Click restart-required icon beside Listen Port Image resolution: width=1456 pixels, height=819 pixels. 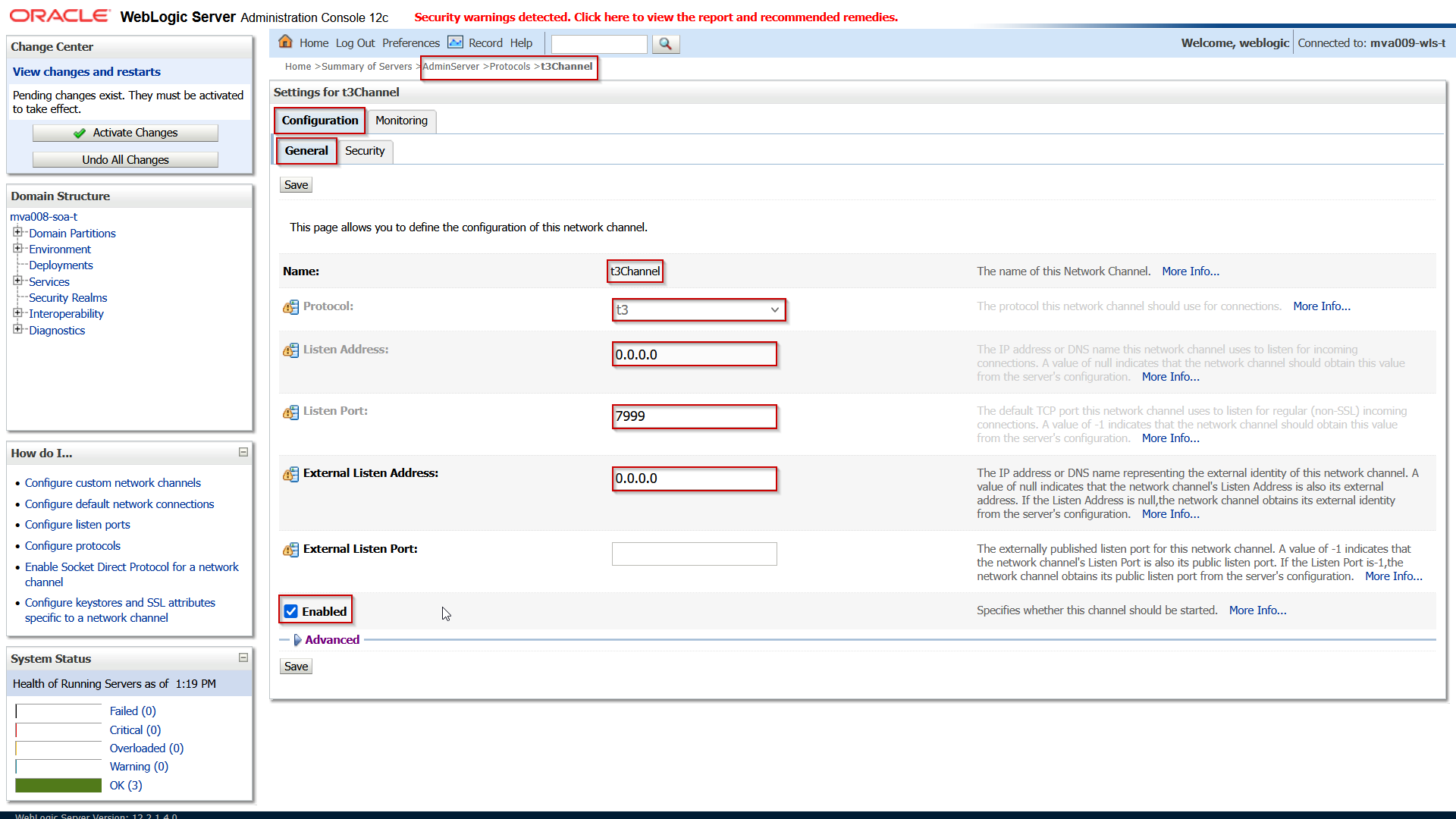point(290,412)
